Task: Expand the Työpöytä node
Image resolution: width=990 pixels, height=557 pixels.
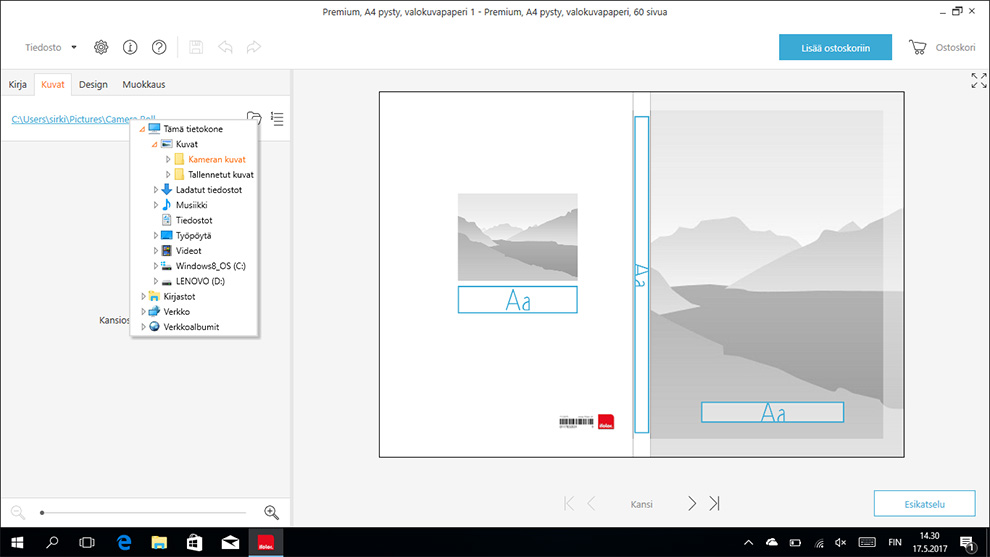Action: pos(155,236)
